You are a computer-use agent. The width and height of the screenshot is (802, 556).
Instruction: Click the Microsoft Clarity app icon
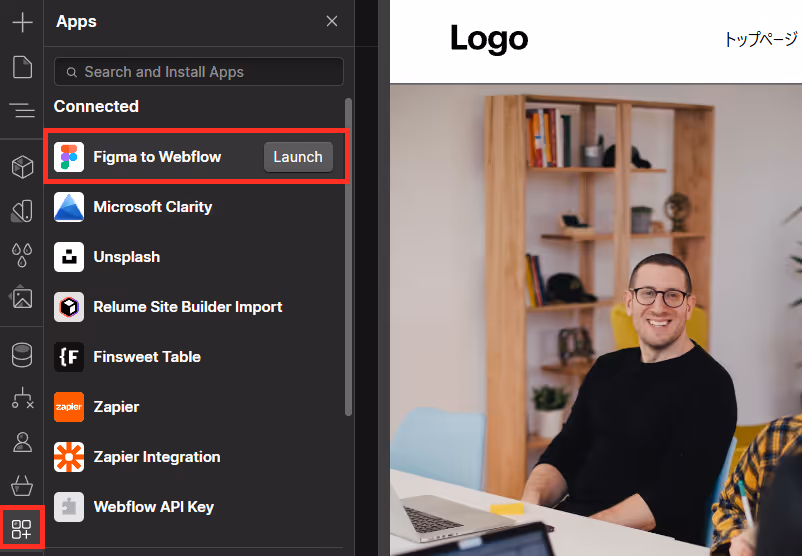pyautogui.click(x=69, y=207)
